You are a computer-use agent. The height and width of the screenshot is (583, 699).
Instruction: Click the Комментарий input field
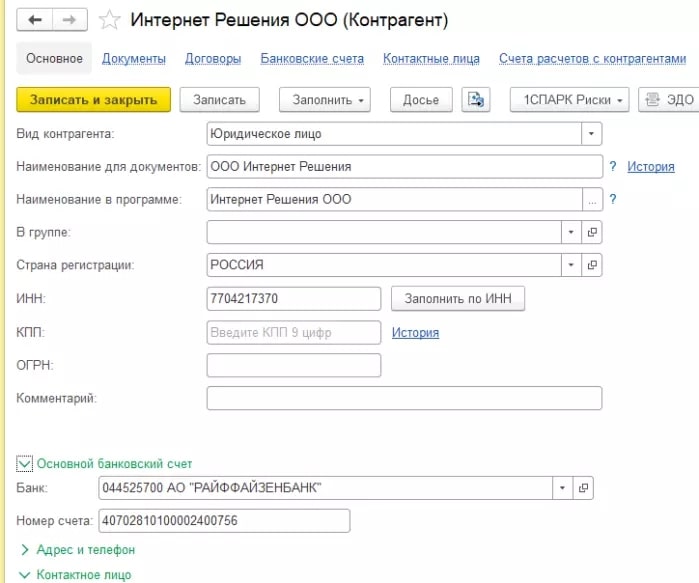404,398
